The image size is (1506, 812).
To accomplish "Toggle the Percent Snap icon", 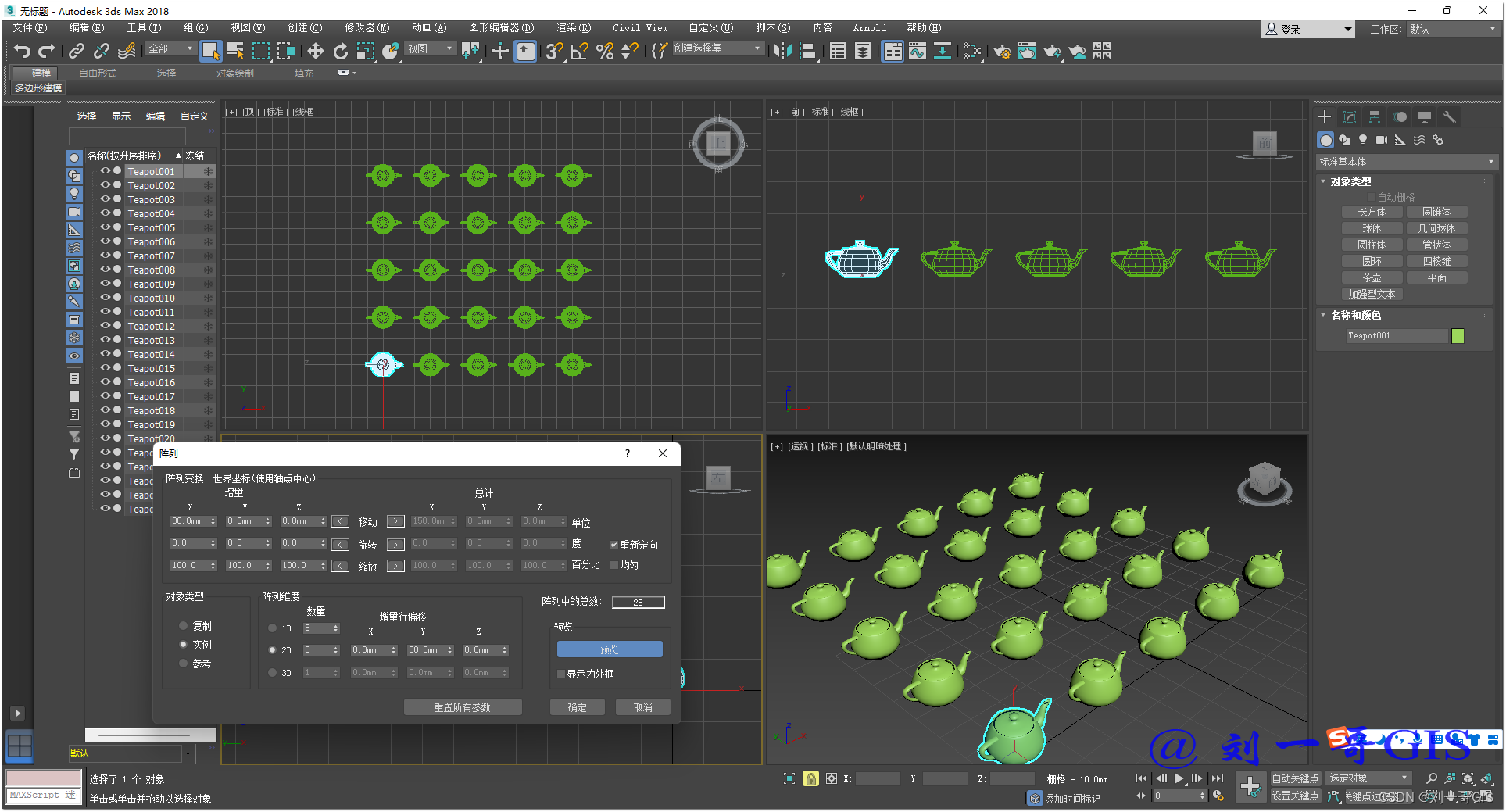I will (604, 52).
